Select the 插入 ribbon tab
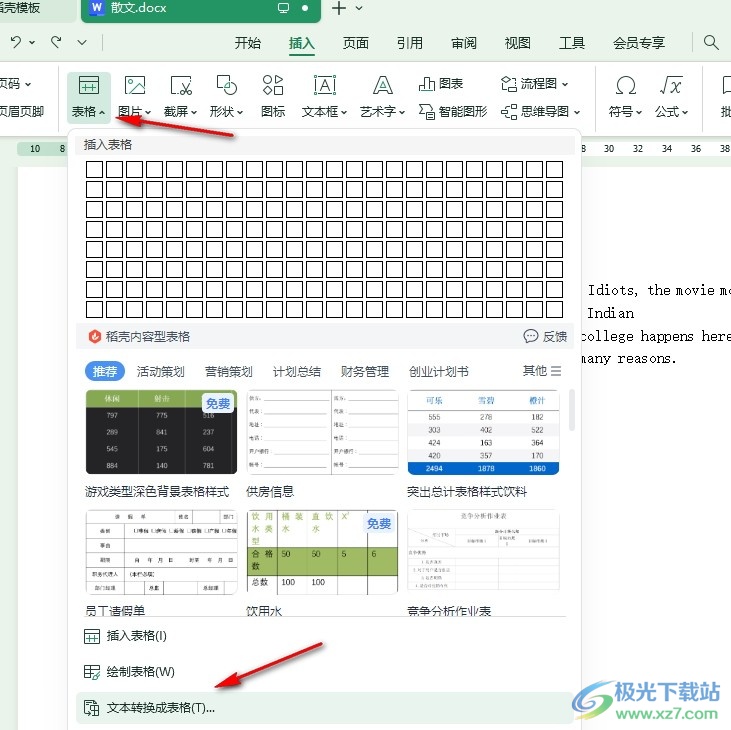 (302, 43)
